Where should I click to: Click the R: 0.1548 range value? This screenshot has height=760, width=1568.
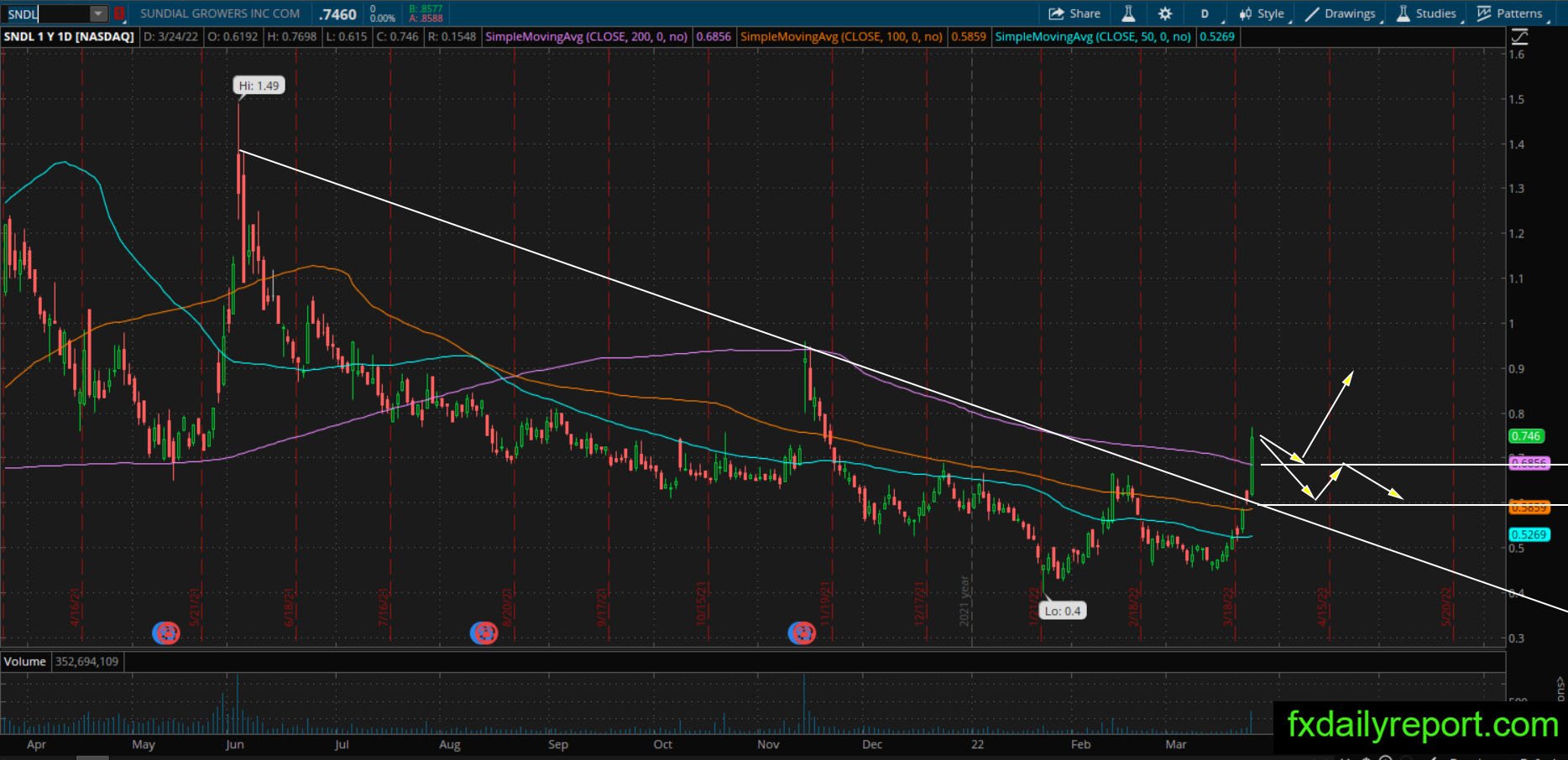coord(452,37)
